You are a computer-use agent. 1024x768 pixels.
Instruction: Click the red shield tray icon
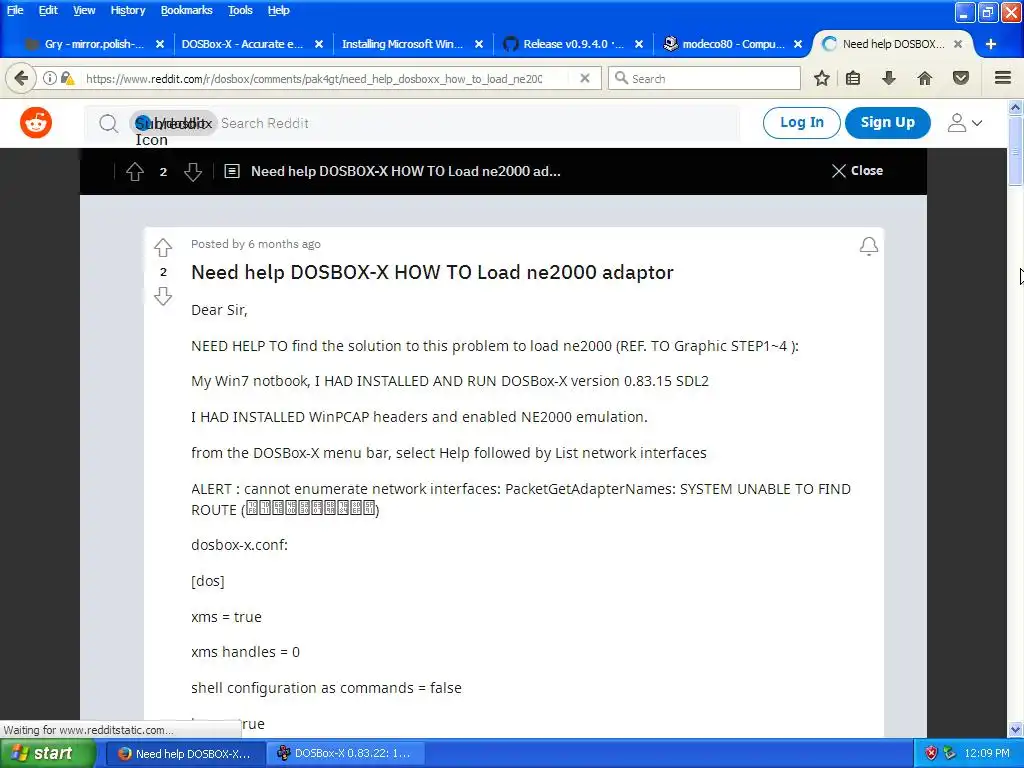931,753
